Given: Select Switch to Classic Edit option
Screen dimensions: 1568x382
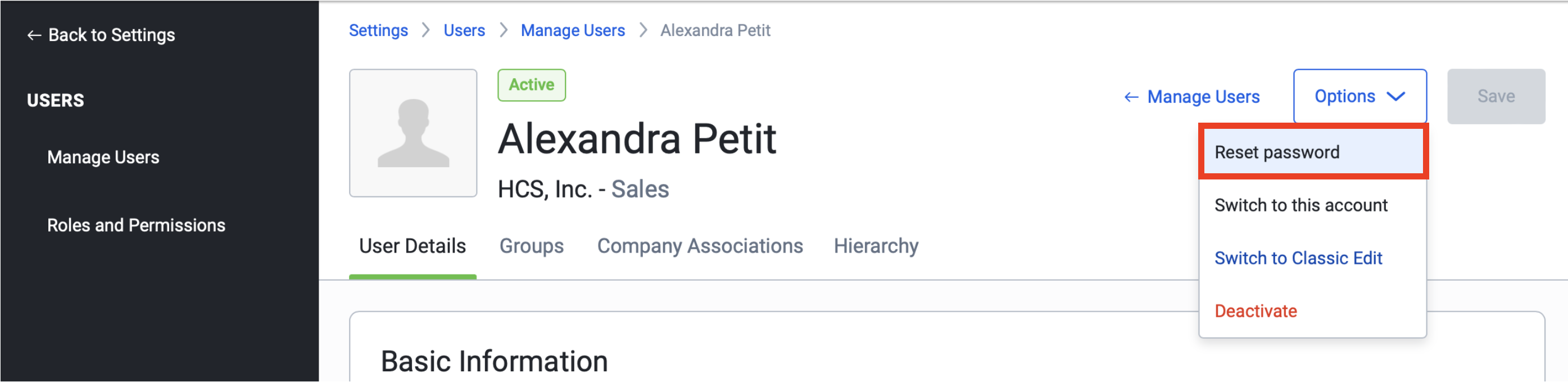Looking at the screenshot, I should pos(1298,258).
